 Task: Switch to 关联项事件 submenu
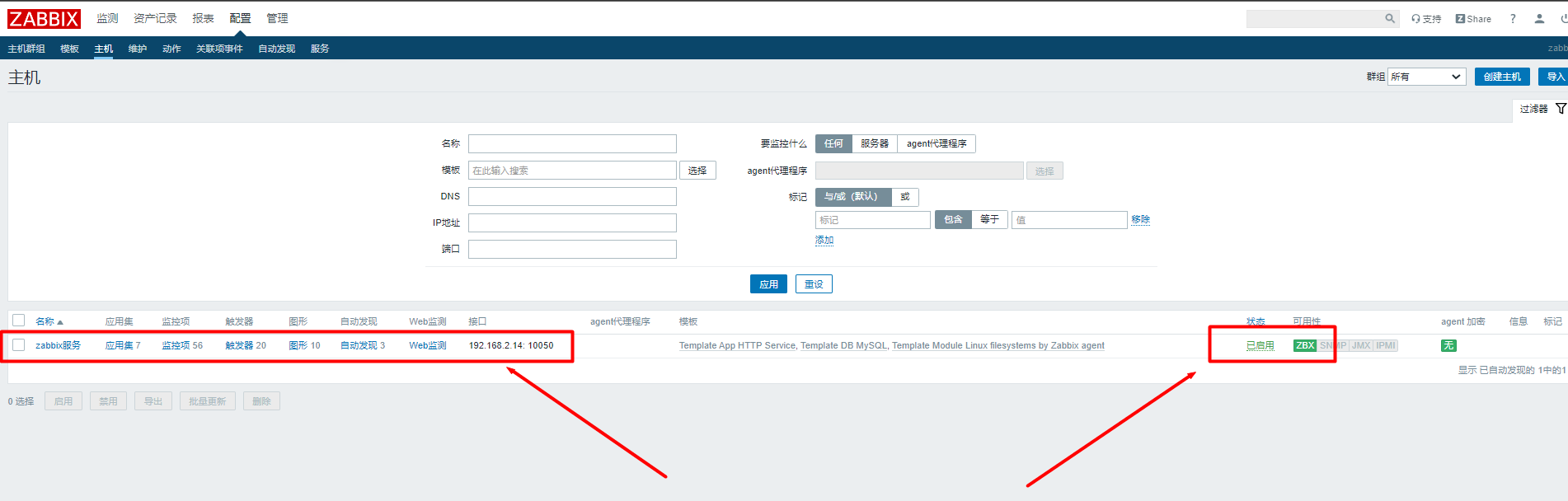coord(219,49)
